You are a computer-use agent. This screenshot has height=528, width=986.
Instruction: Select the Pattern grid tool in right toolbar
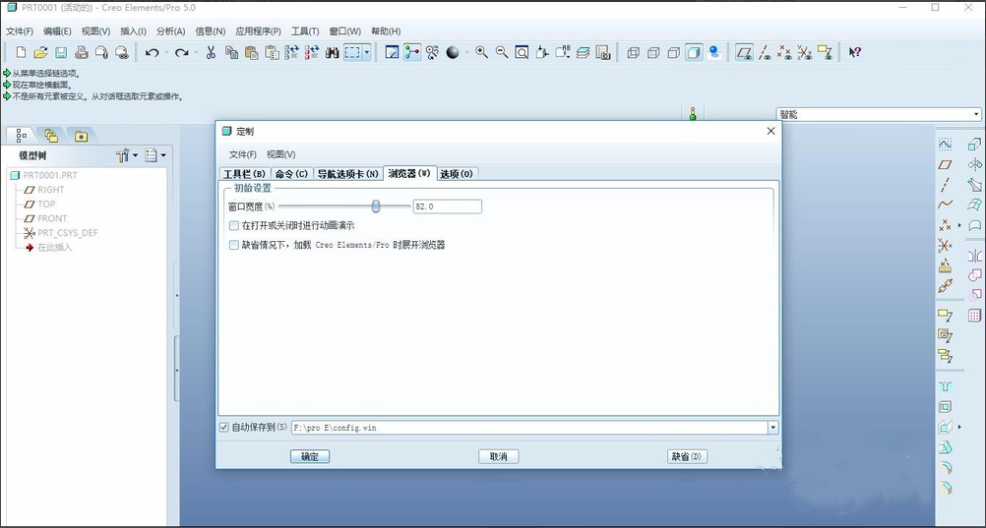tap(974, 315)
